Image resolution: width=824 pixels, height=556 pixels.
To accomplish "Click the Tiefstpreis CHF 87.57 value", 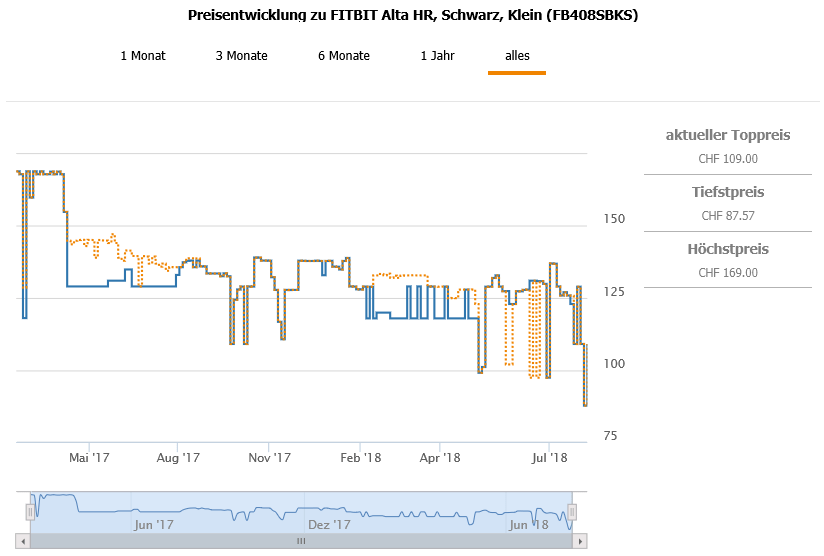I will coord(728,215).
